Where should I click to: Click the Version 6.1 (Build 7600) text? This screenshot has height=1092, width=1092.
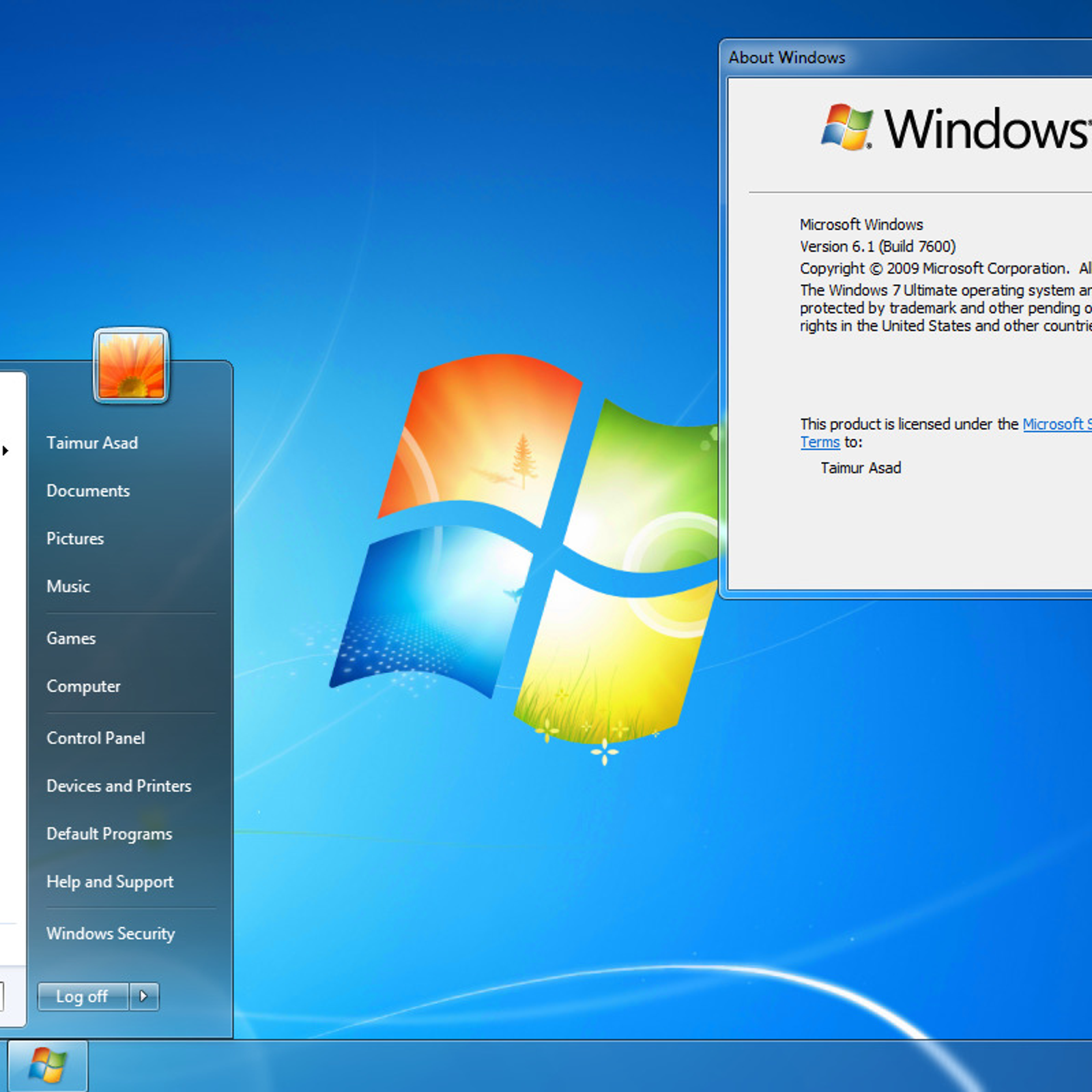click(878, 246)
